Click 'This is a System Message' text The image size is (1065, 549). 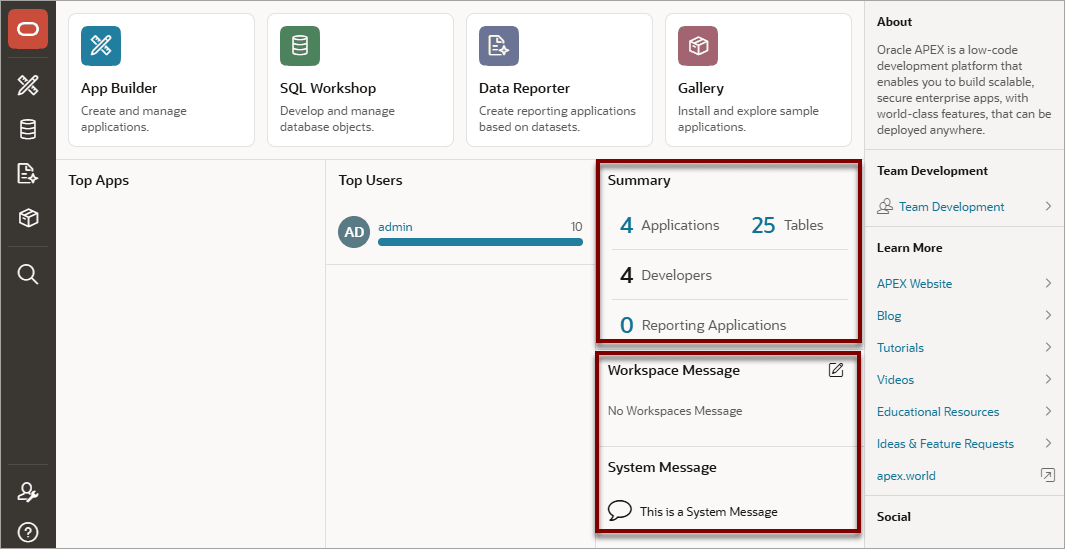pyautogui.click(x=708, y=512)
